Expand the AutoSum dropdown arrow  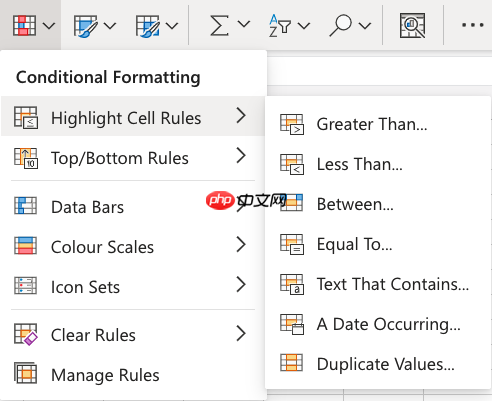244,24
